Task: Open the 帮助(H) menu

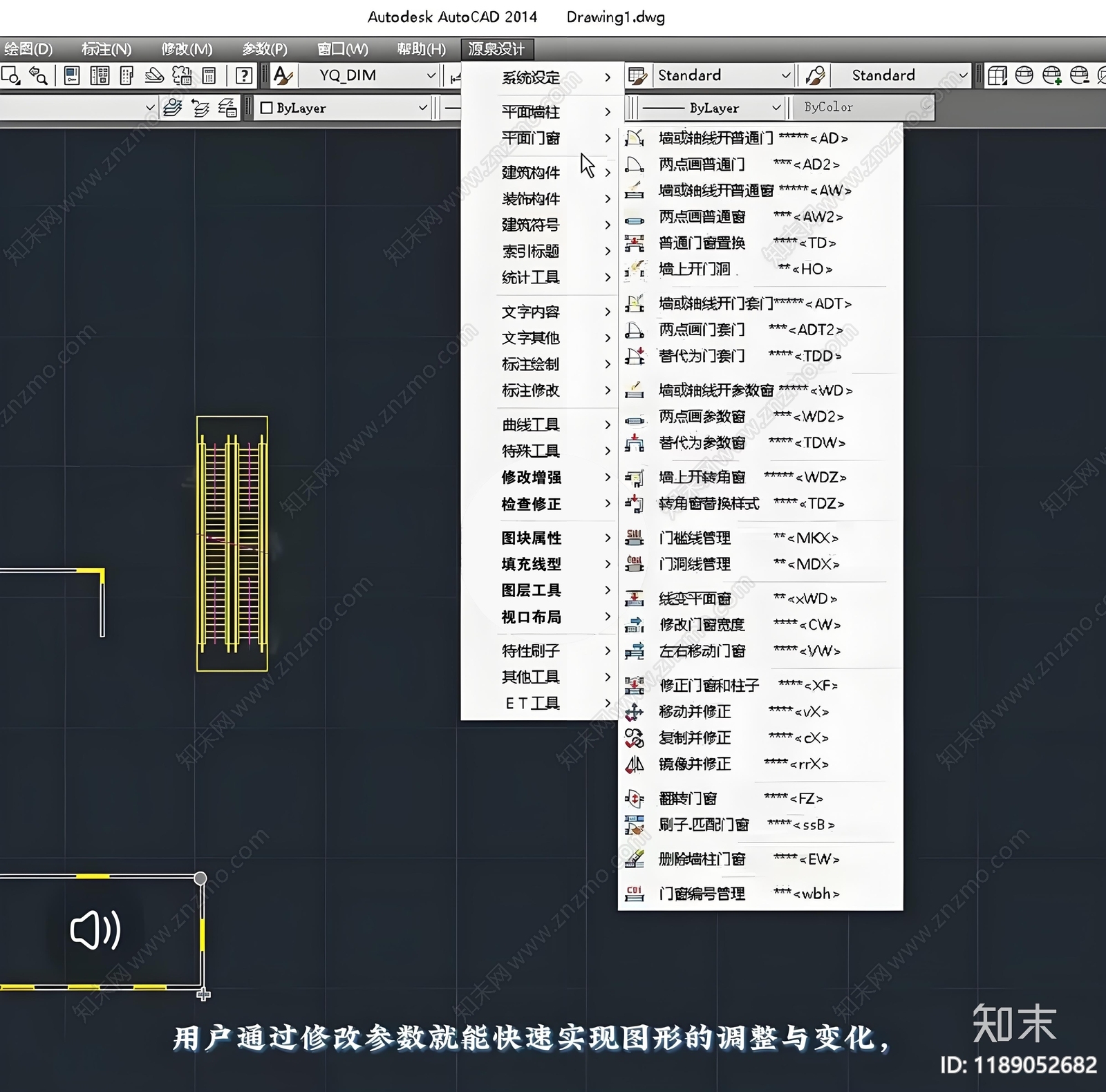Action: click(421, 49)
